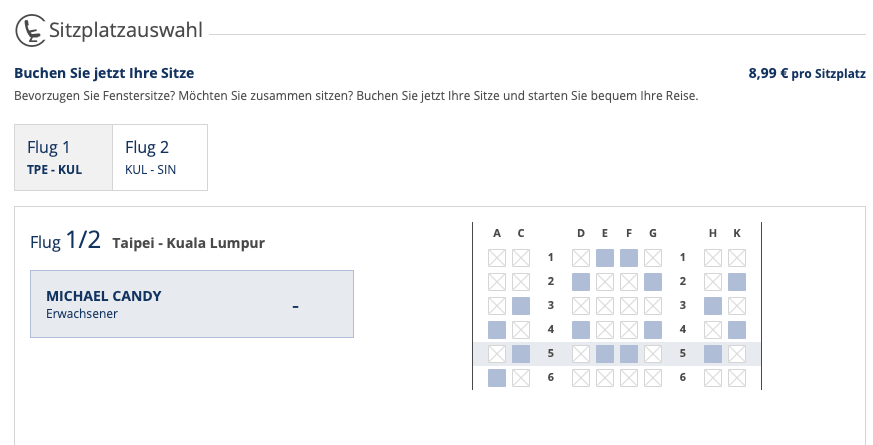Screen dimensions: 873x445
Task: Pick available seat 4G
Action: tap(653, 330)
